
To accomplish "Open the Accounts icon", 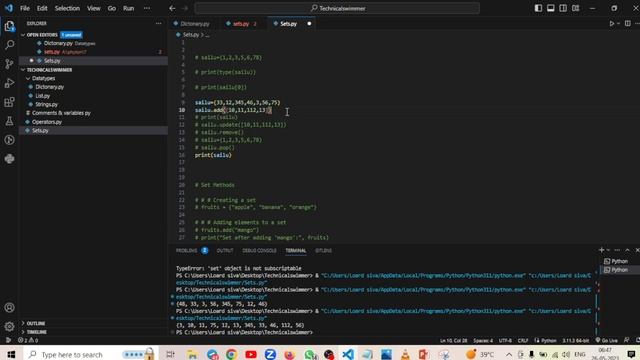I will pos(9,308).
